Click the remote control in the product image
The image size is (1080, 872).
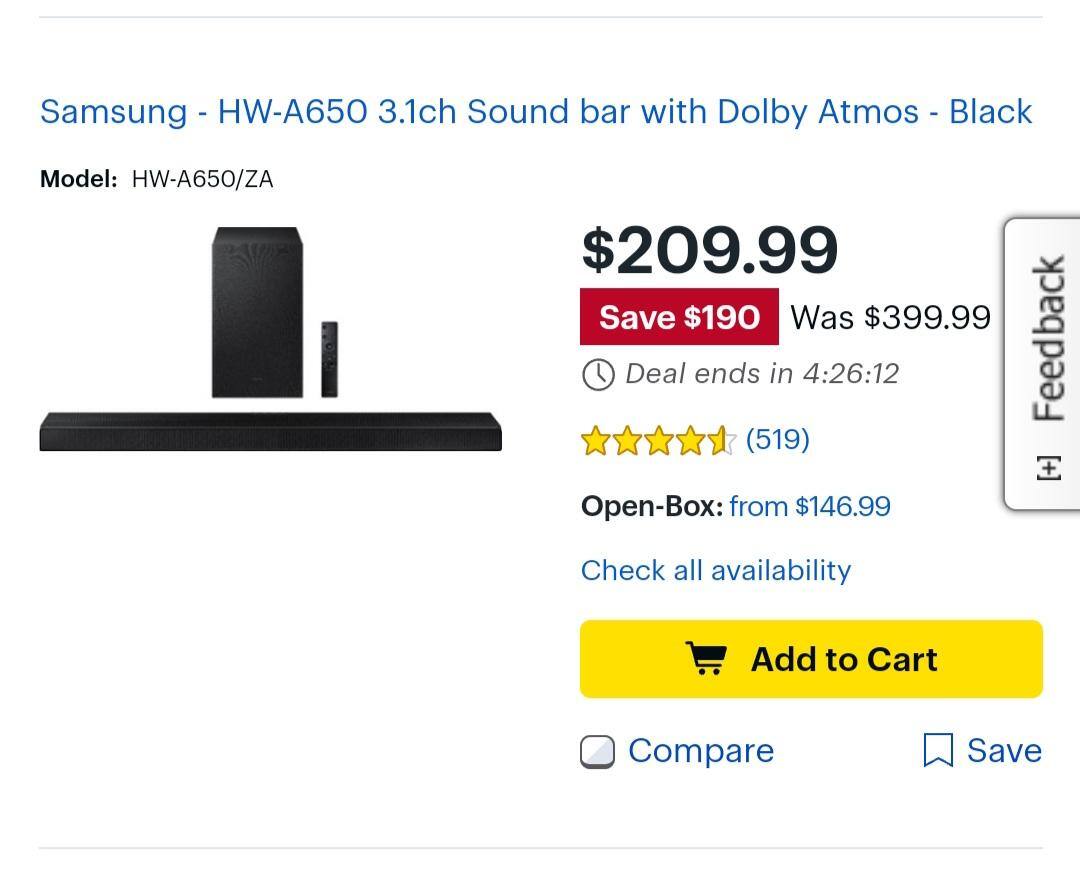coord(329,357)
